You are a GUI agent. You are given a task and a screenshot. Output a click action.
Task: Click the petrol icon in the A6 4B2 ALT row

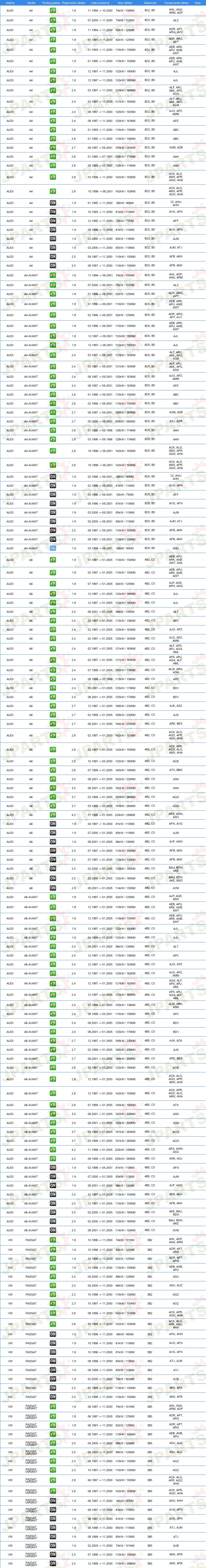pyautogui.click(x=53, y=612)
